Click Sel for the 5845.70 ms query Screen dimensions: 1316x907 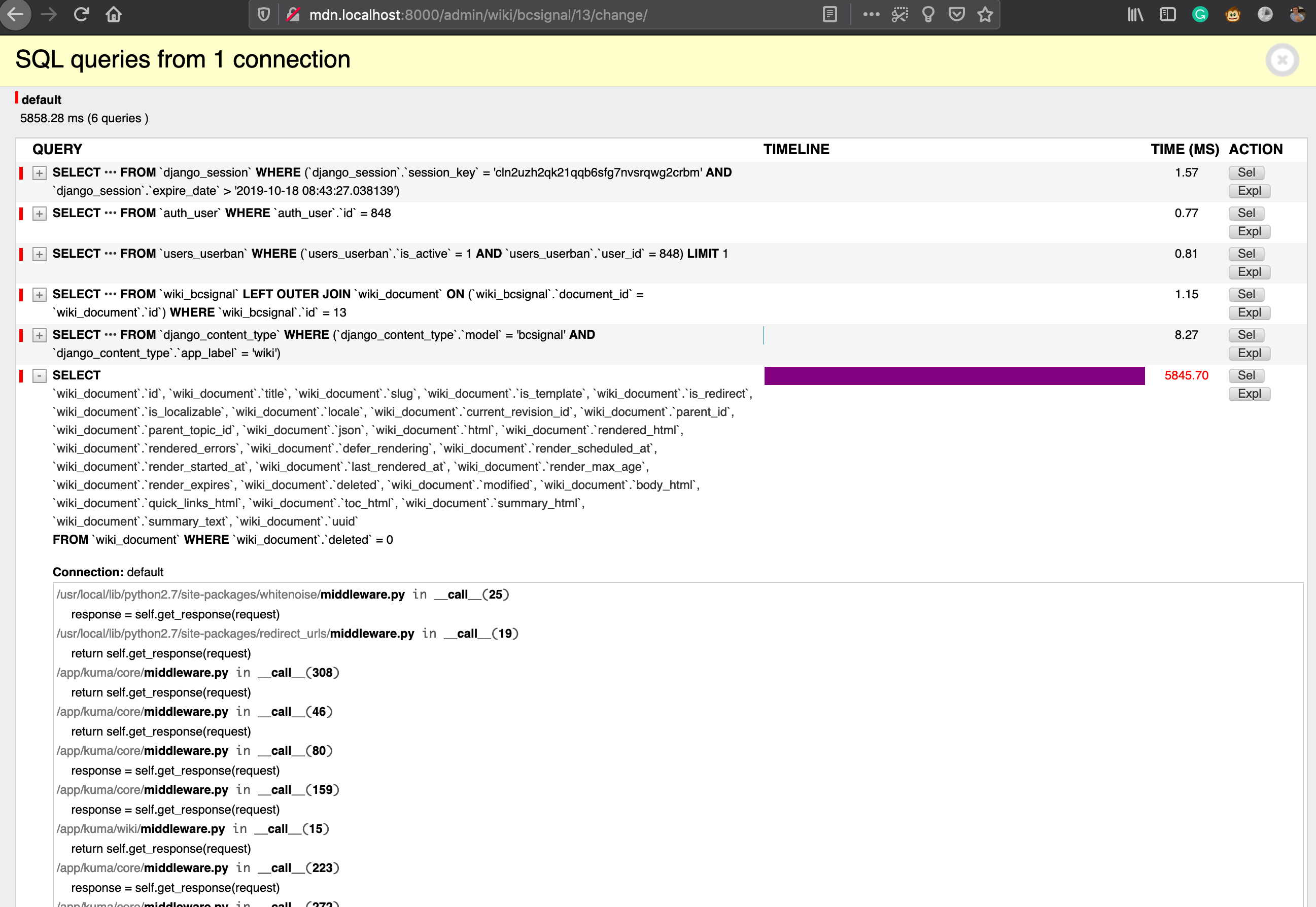(x=1246, y=376)
